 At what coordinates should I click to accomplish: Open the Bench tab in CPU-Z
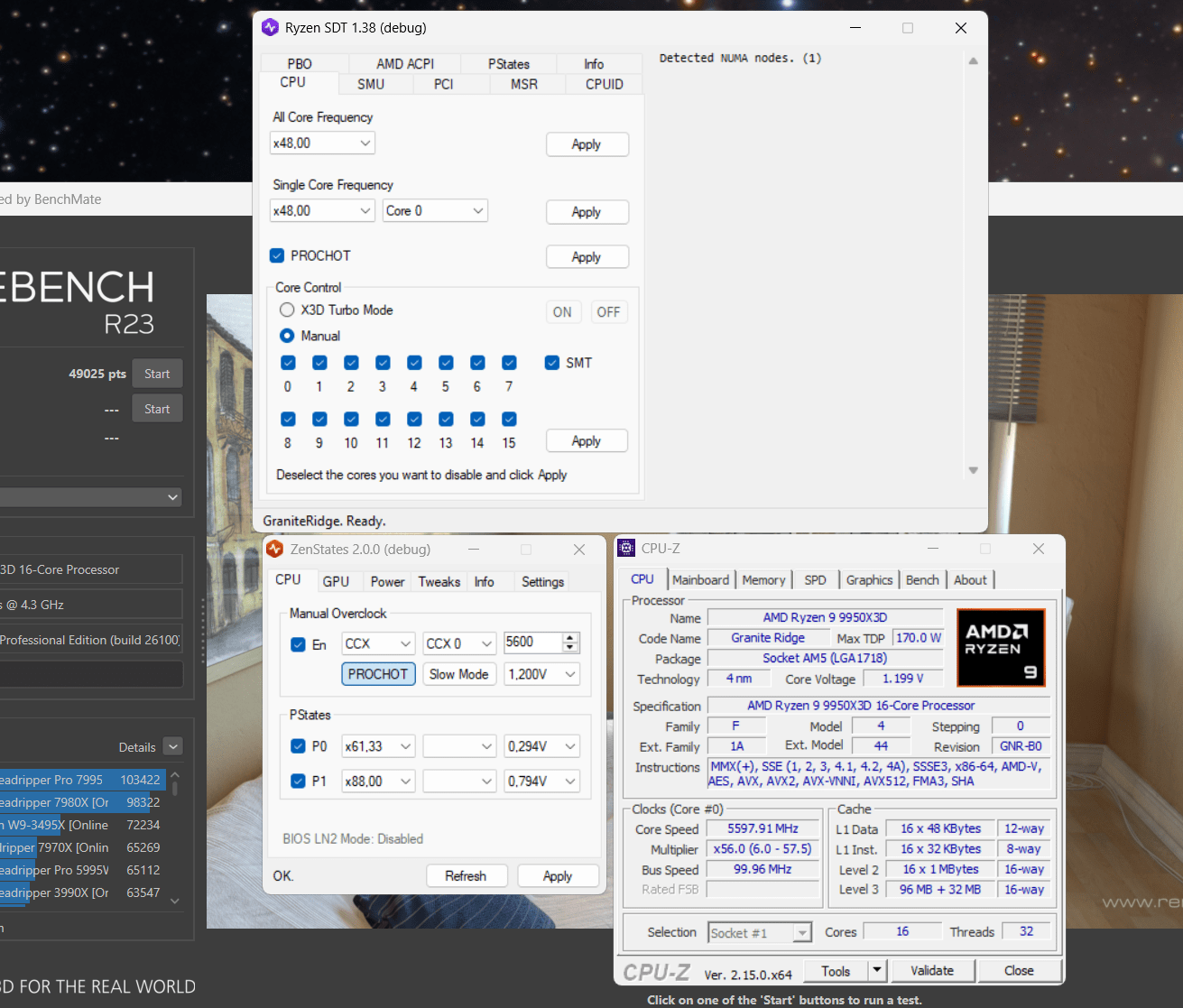[922, 580]
